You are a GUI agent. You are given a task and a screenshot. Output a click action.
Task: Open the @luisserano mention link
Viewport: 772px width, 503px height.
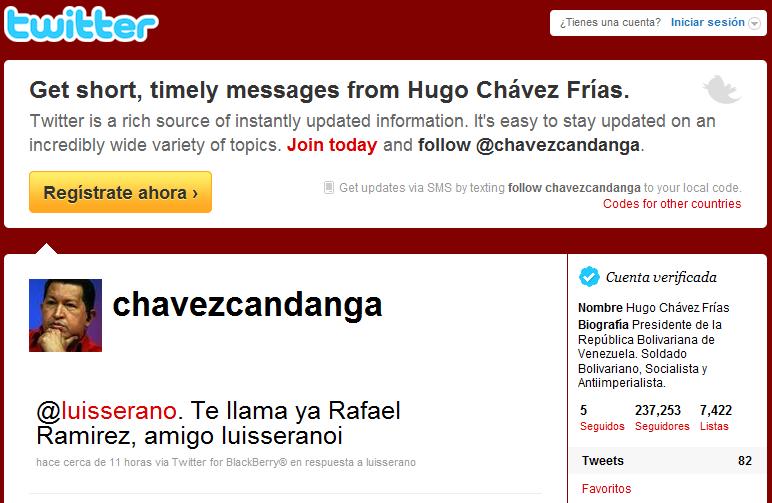click(107, 411)
